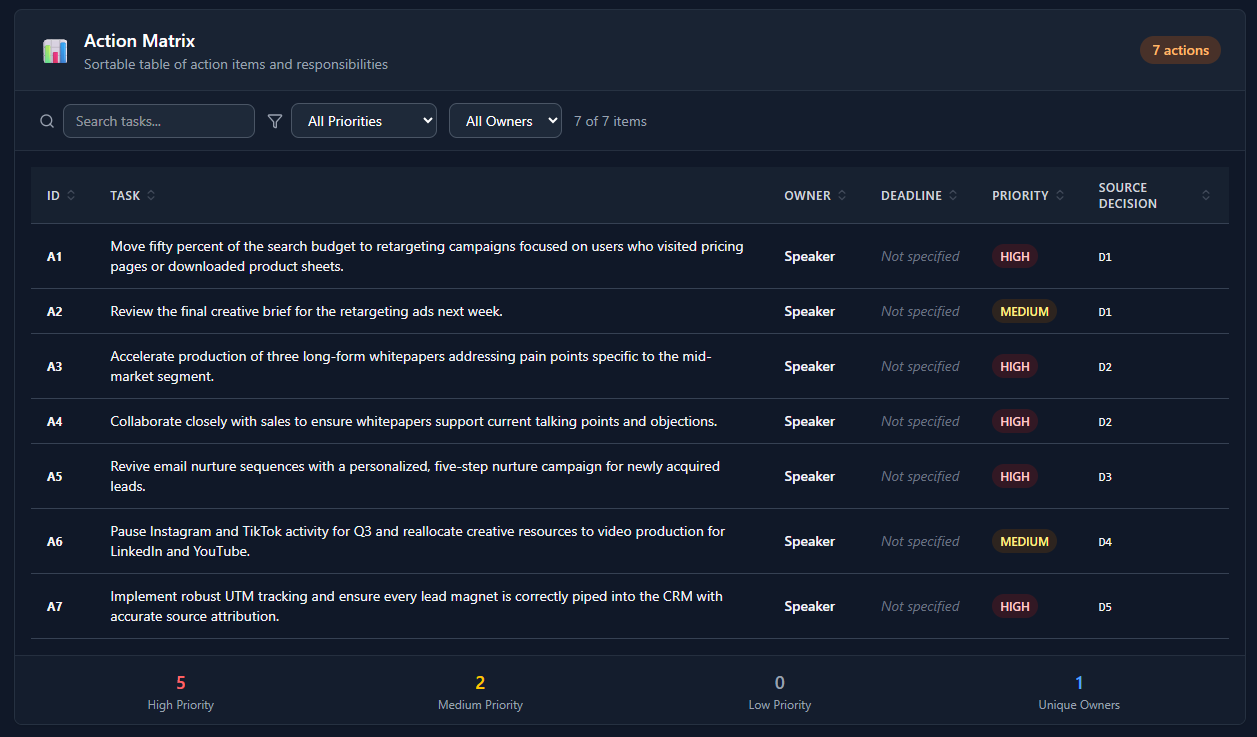The height and width of the screenshot is (737, 1257).
Task: Click the MEDIUM priority badge for A2
Action: (1024, 311)
